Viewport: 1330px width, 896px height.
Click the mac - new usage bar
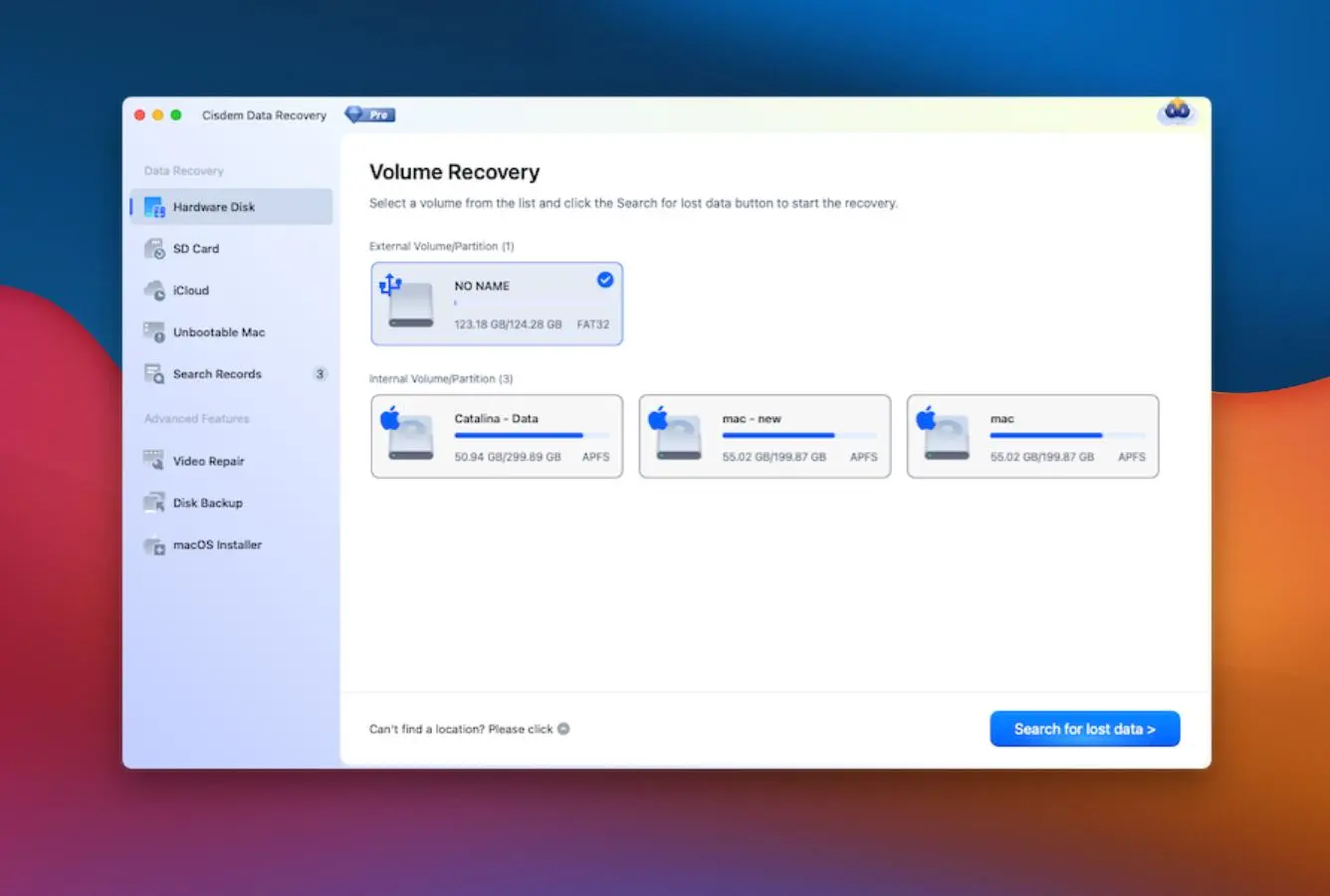click(x=799, y=435)
